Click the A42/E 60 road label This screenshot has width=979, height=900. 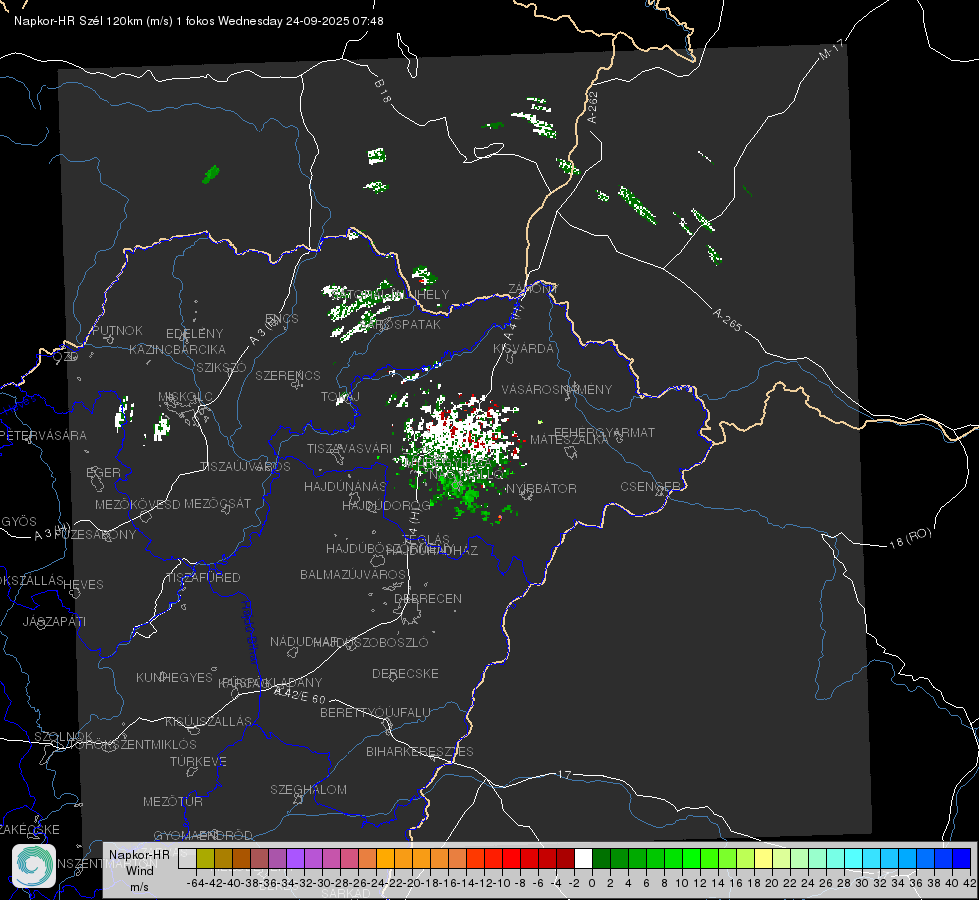click(x=300, y=695)
